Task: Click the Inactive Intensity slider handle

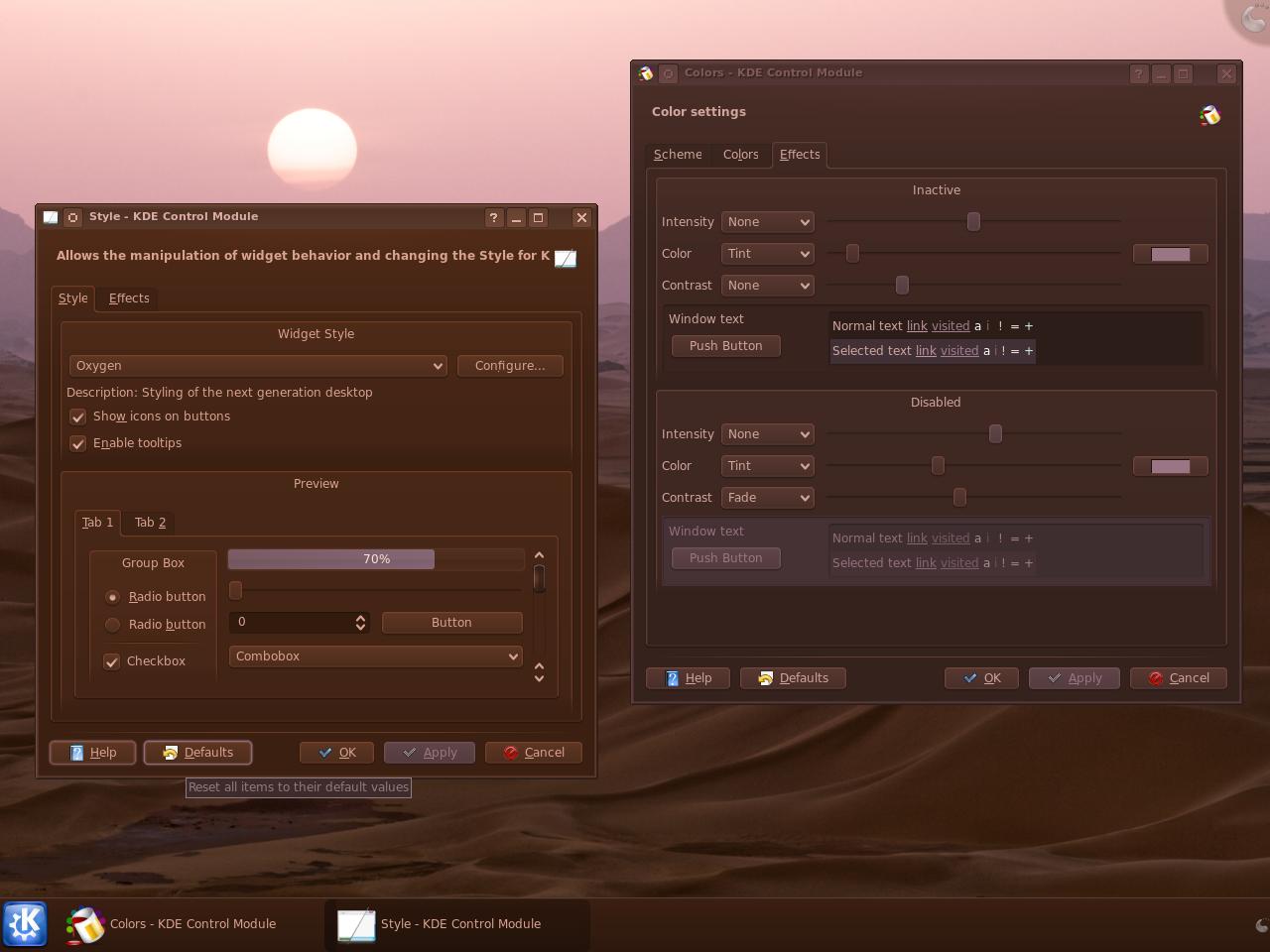Action: [973, 222]
